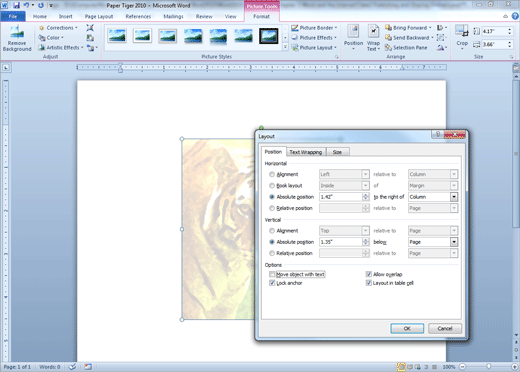Screen dimensions: 520x372
Task: Apply the black-framed picture style
Action: (x=269, y=36)
